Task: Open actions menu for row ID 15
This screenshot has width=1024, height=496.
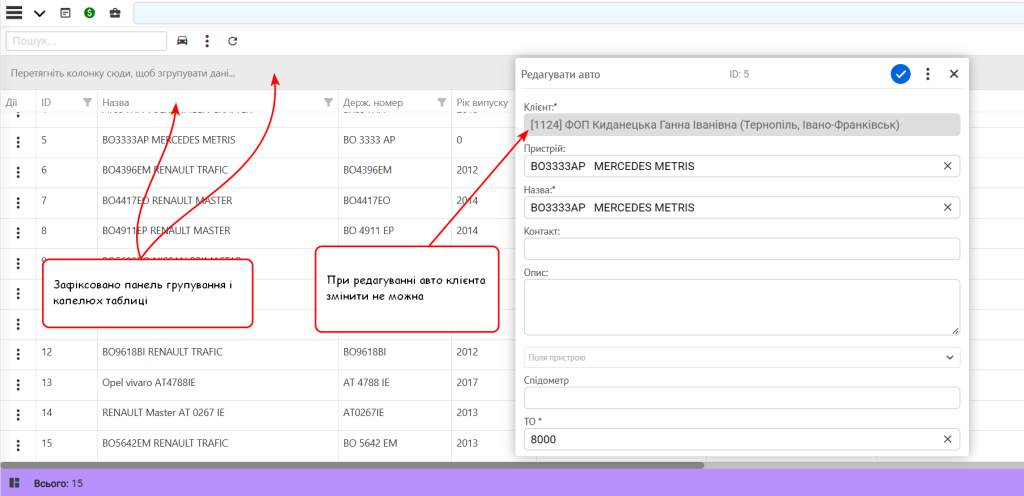Action: pos(18,445)
